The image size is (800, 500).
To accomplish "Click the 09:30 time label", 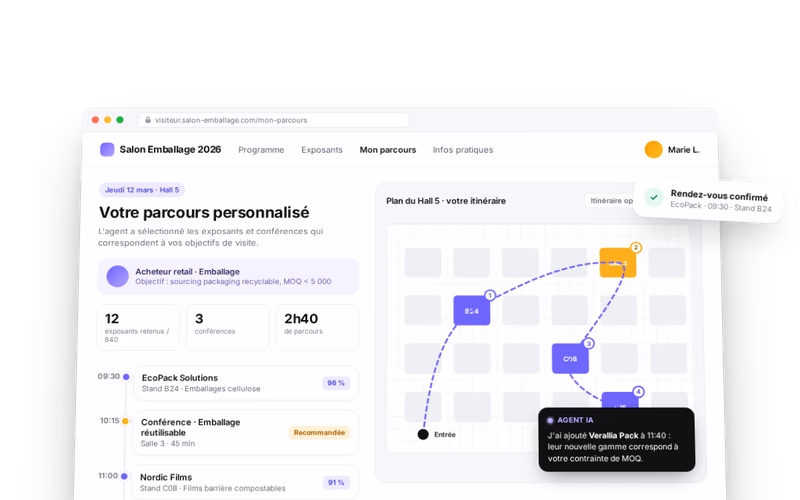I will click(x=109, y=377).
